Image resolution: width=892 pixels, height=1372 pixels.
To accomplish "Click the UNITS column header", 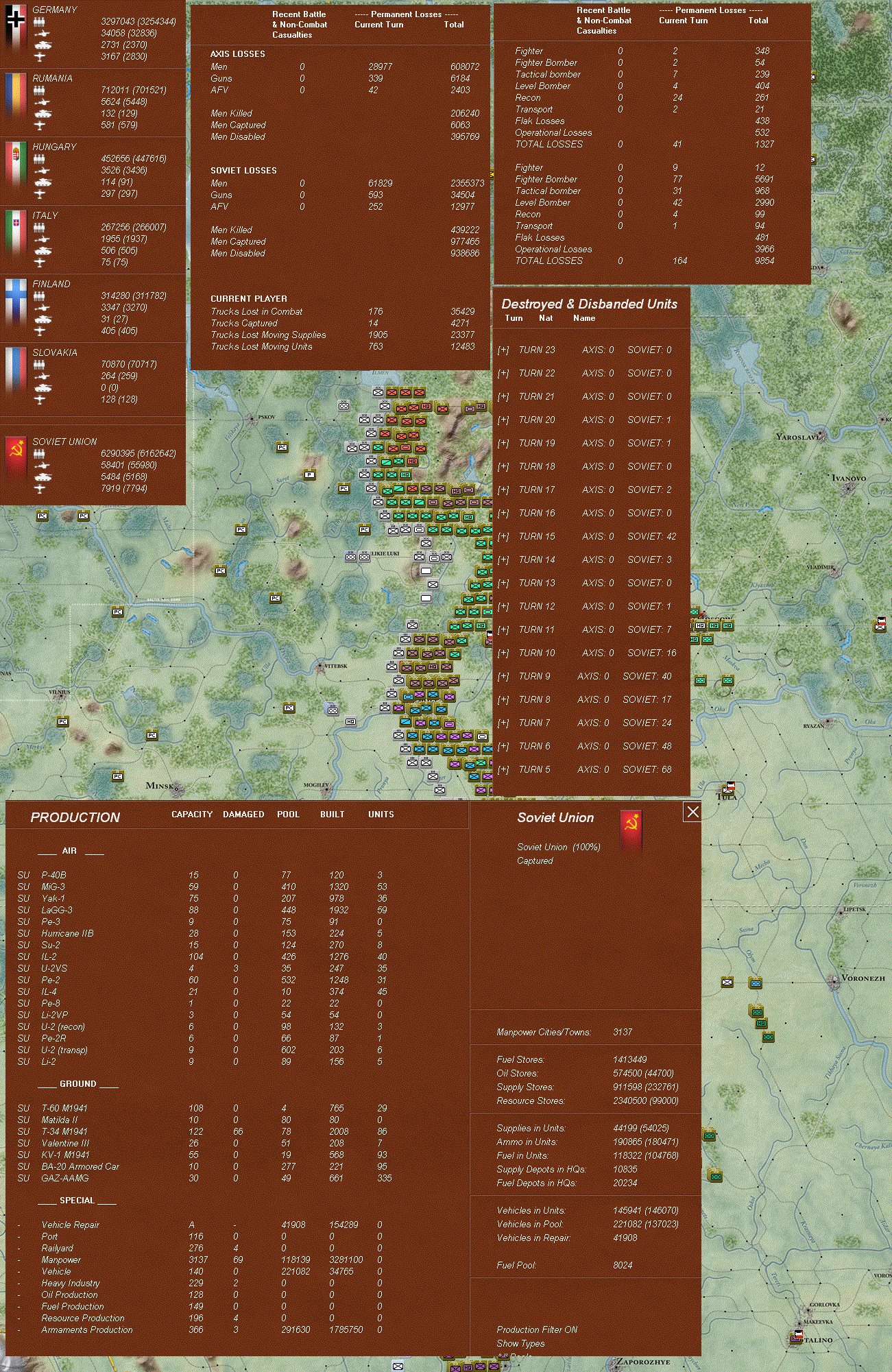I will [381, 815].
